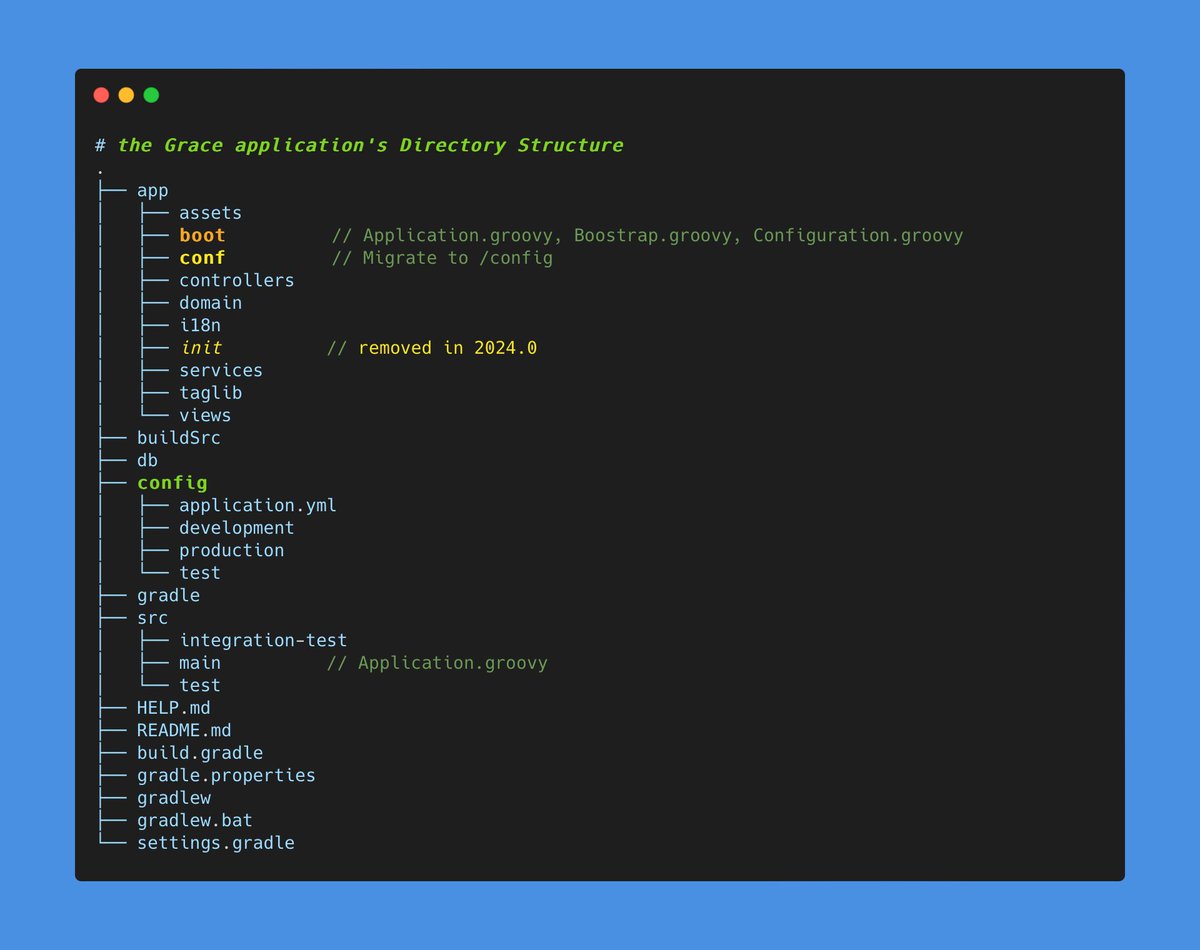Viewport: 1200px width, 950px height.
Task: Select the italic "init" directory entry
Action: click(x=201, y=348)
